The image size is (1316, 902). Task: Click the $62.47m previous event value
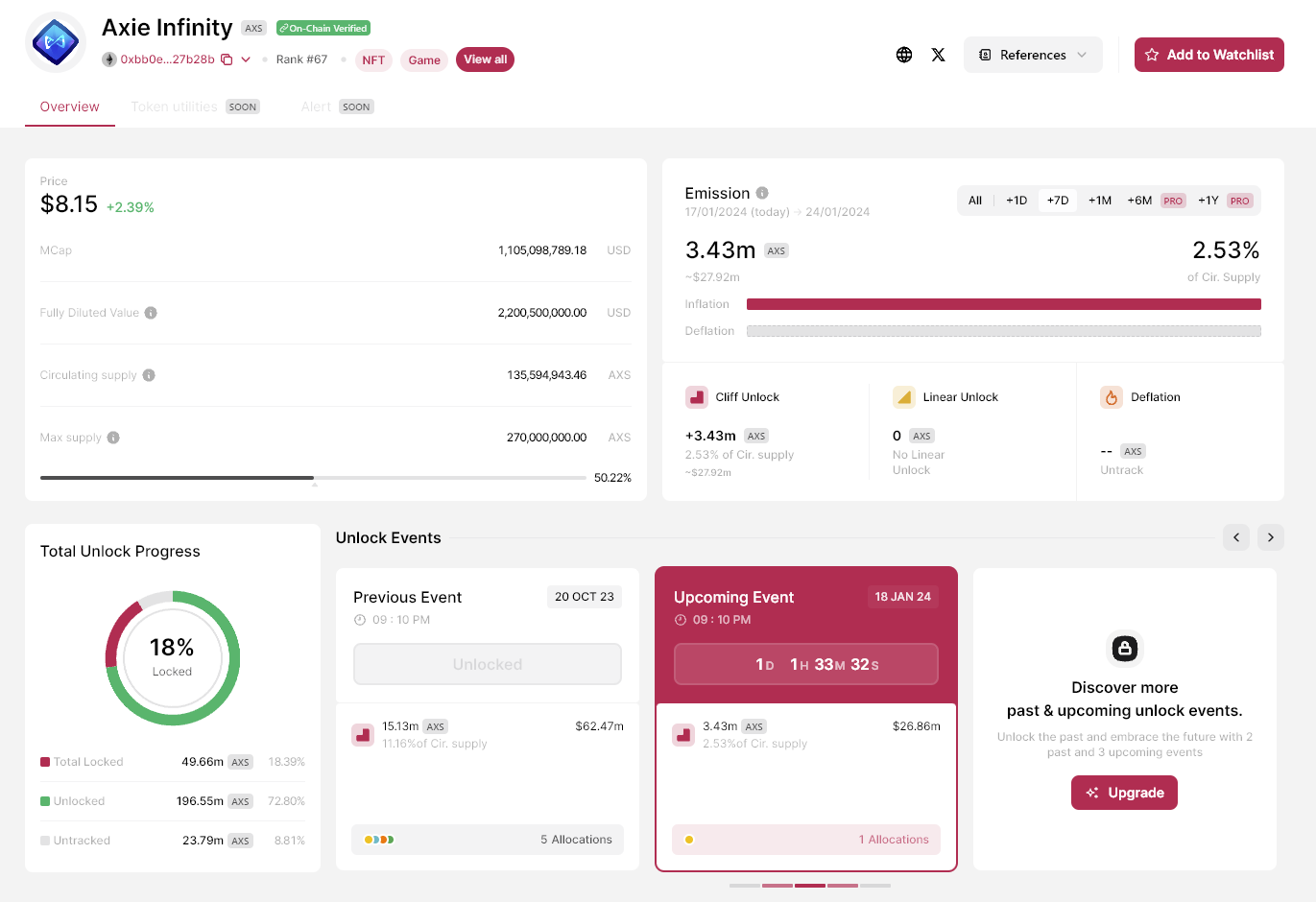click(x=600, y=726)
